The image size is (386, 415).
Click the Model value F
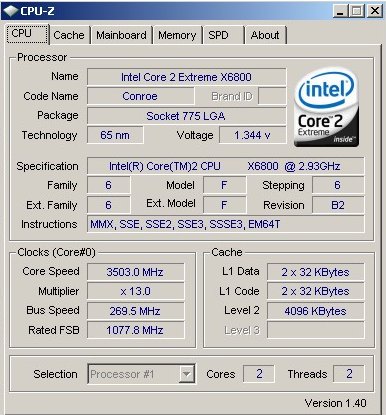click(x=224, y=185)
